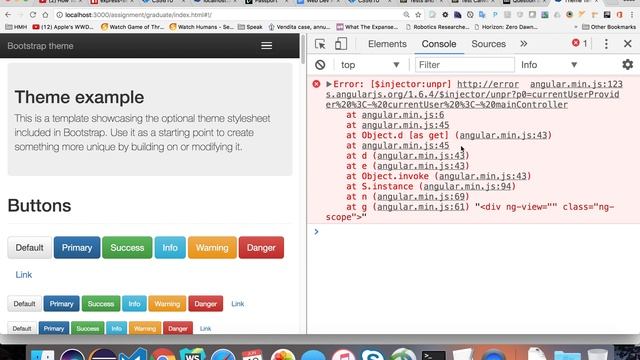Switch to the Elements tab
Image resolution: width=640 pixels, height=360 pixels.
pyautogui.click(x=387, y=44)
